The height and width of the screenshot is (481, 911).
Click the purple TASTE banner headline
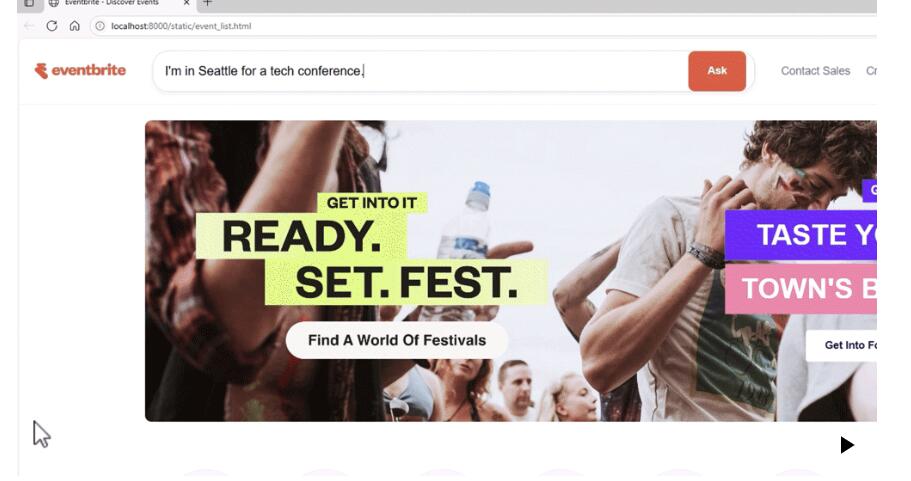(x=801, y=235)
